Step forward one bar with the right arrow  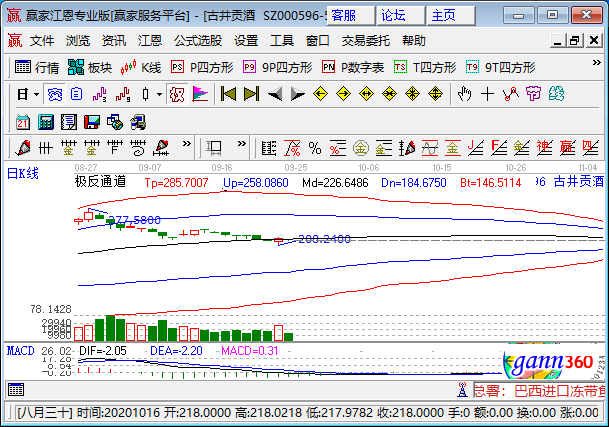tap(298, 94)
